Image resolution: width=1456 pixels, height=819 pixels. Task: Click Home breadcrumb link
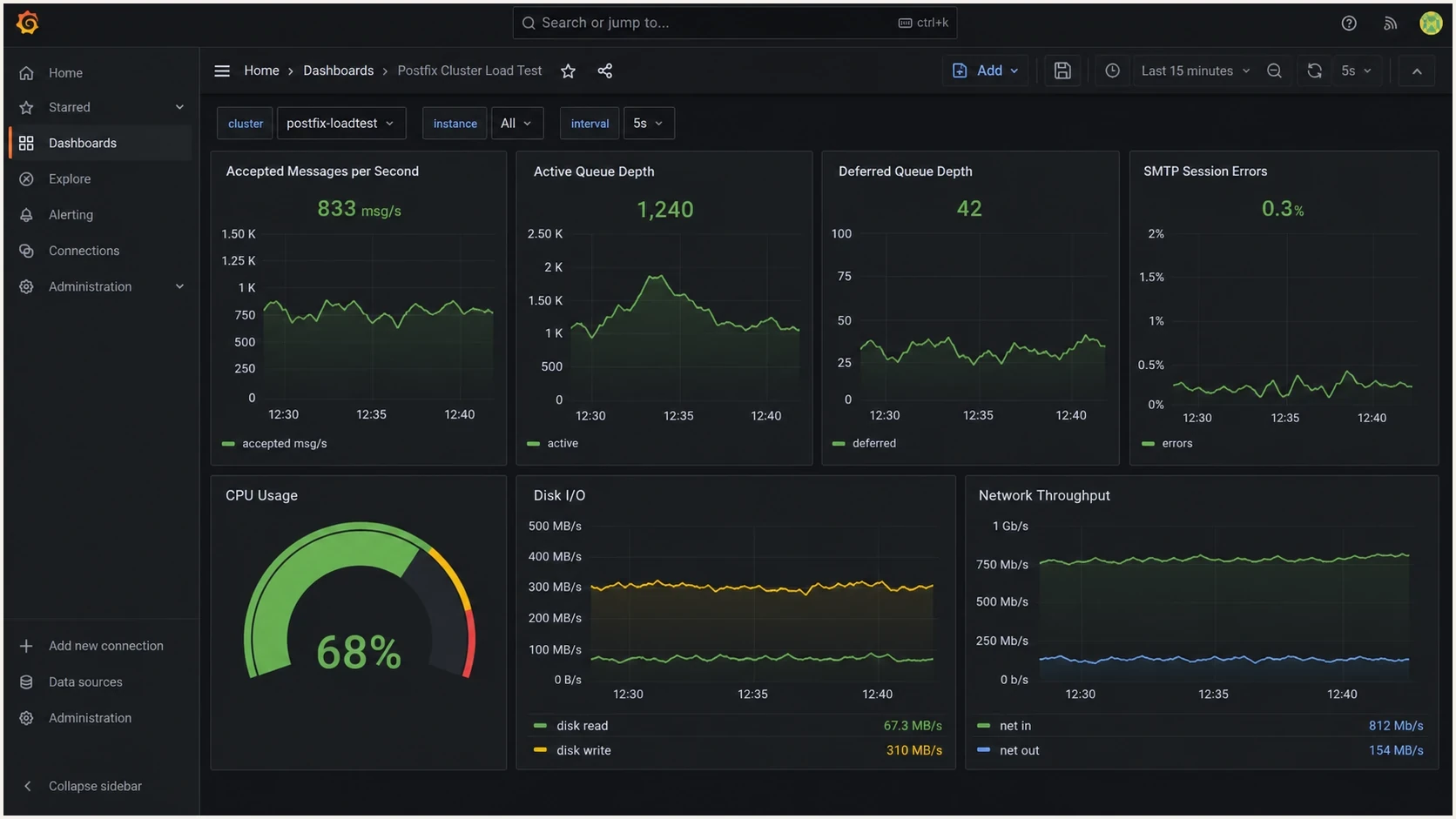point(261,70)
